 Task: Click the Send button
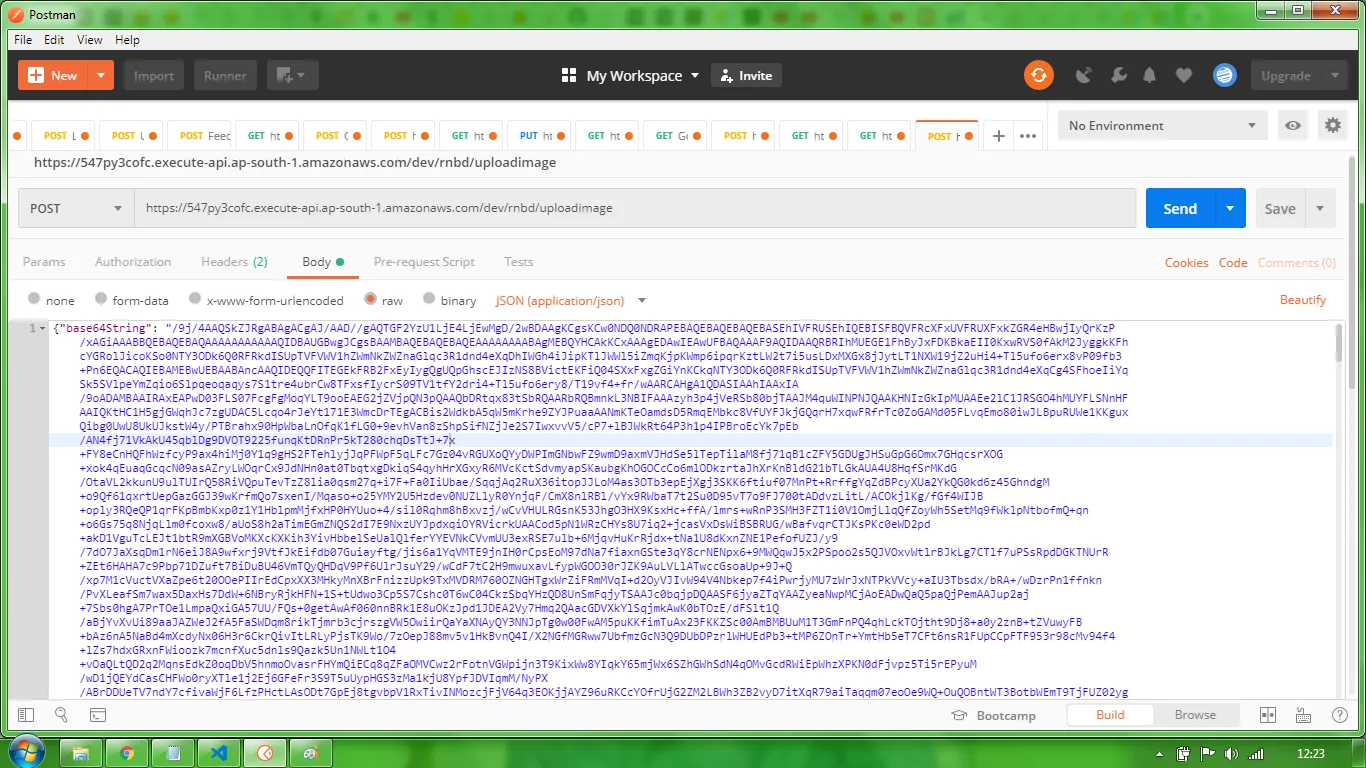click(x=1180, y=208)
